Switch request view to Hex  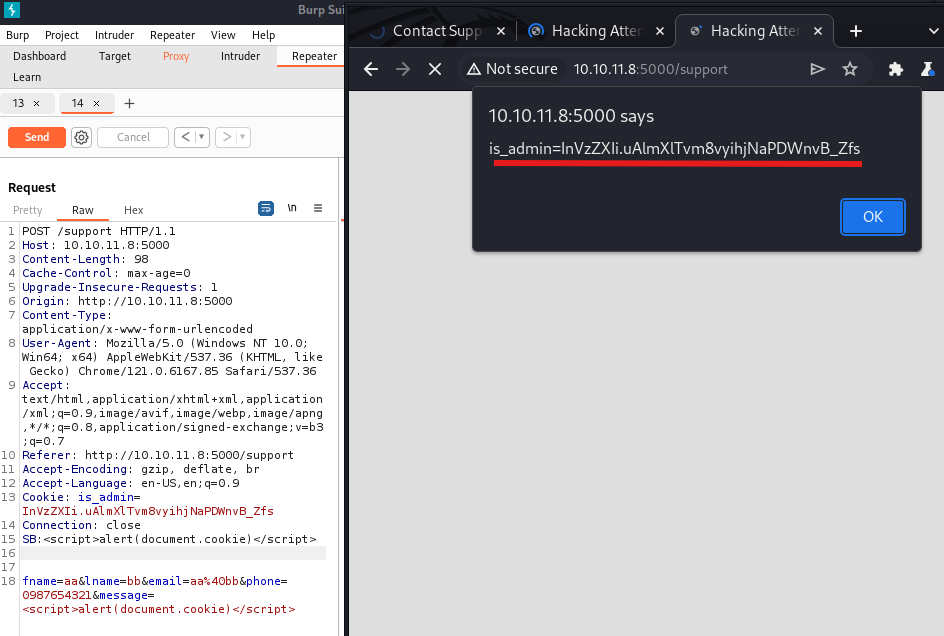pos(134,210)
